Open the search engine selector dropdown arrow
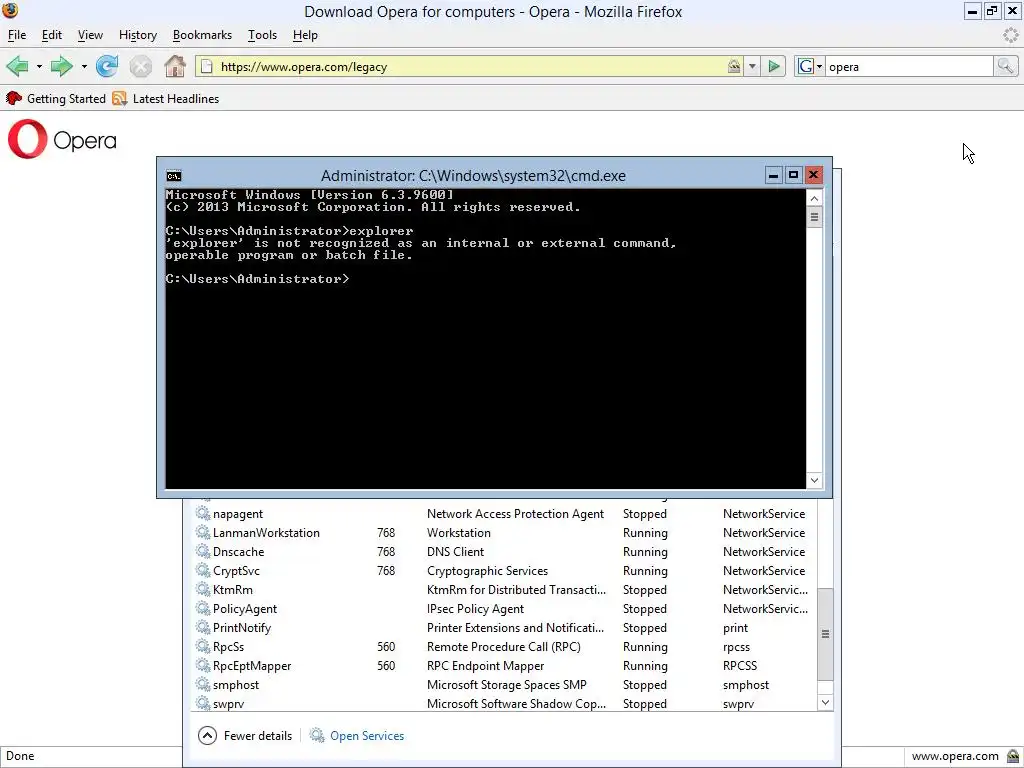Screen dimensions: 1024x768 pos(819,67)
